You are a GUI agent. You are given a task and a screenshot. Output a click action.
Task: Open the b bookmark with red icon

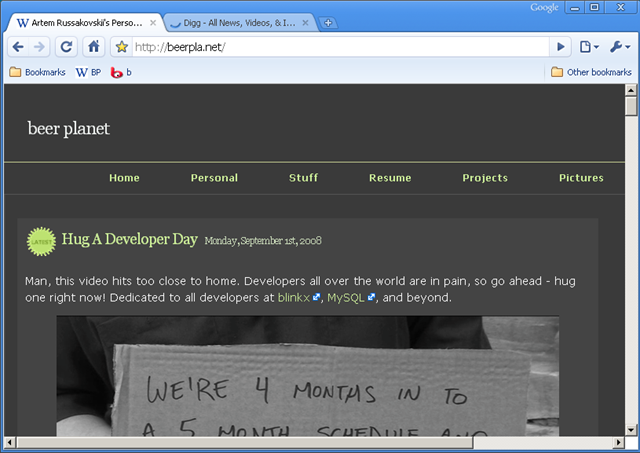[121, 72]
